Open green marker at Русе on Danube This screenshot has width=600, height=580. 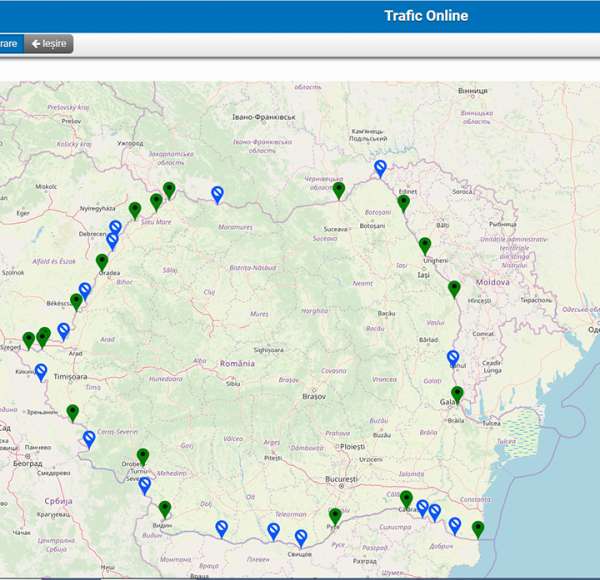[x=335, y=517]
